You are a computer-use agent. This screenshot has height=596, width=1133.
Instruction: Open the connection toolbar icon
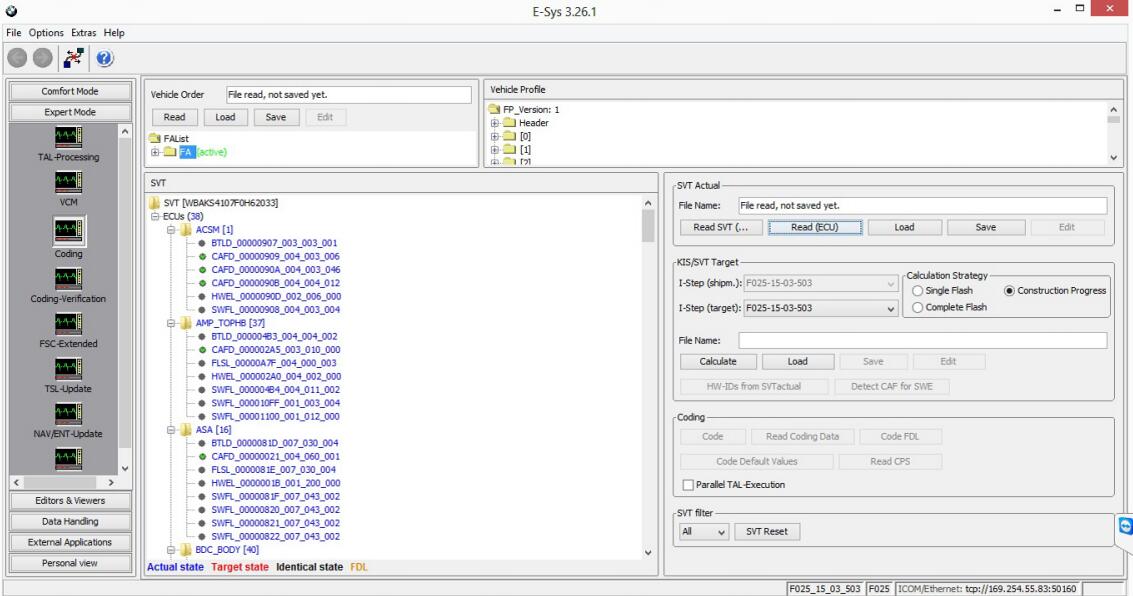pos(73,58)
